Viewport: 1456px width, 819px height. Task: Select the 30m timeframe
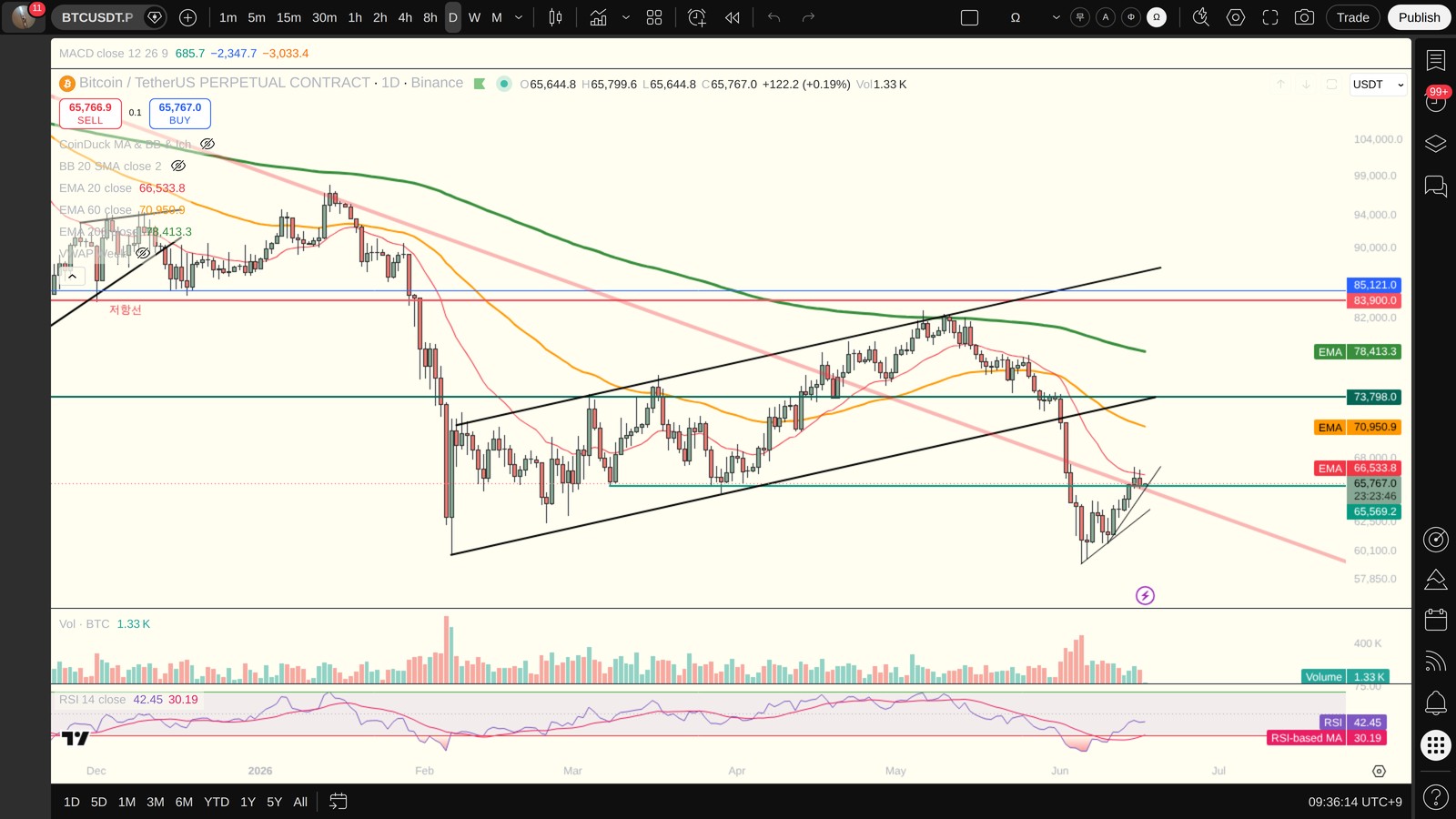(324, 17)
